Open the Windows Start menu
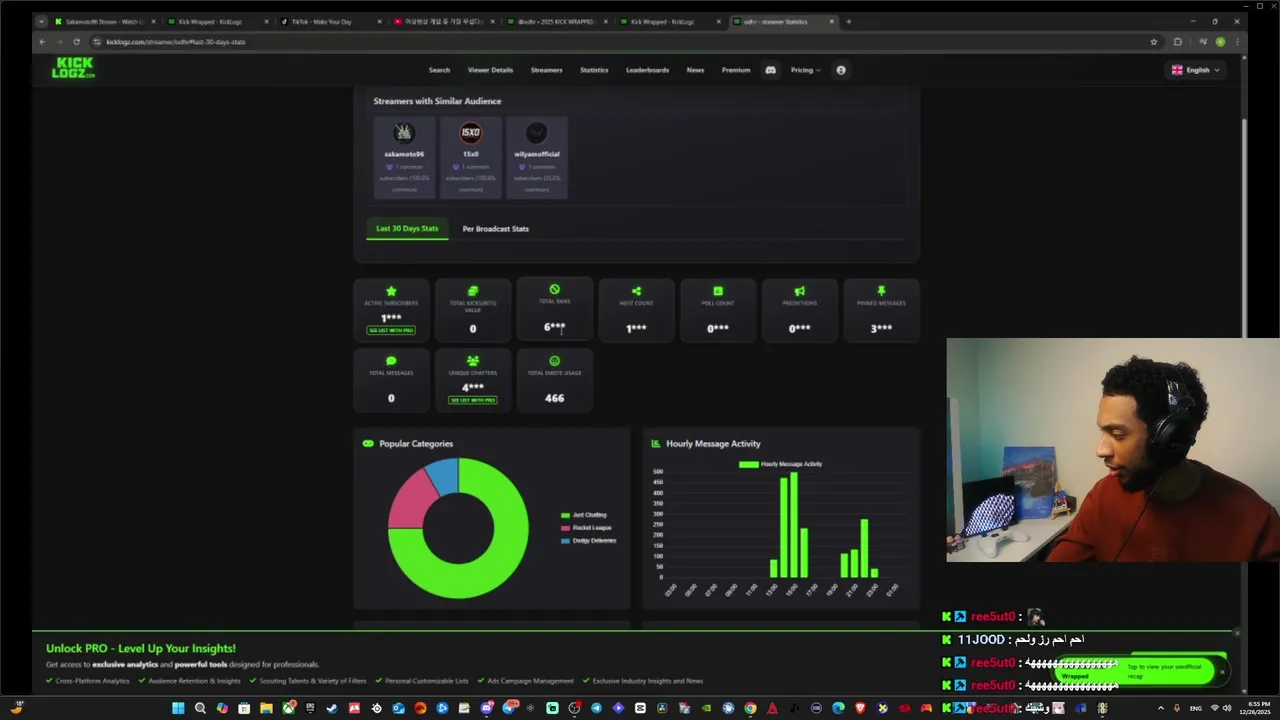 (178, 708)
